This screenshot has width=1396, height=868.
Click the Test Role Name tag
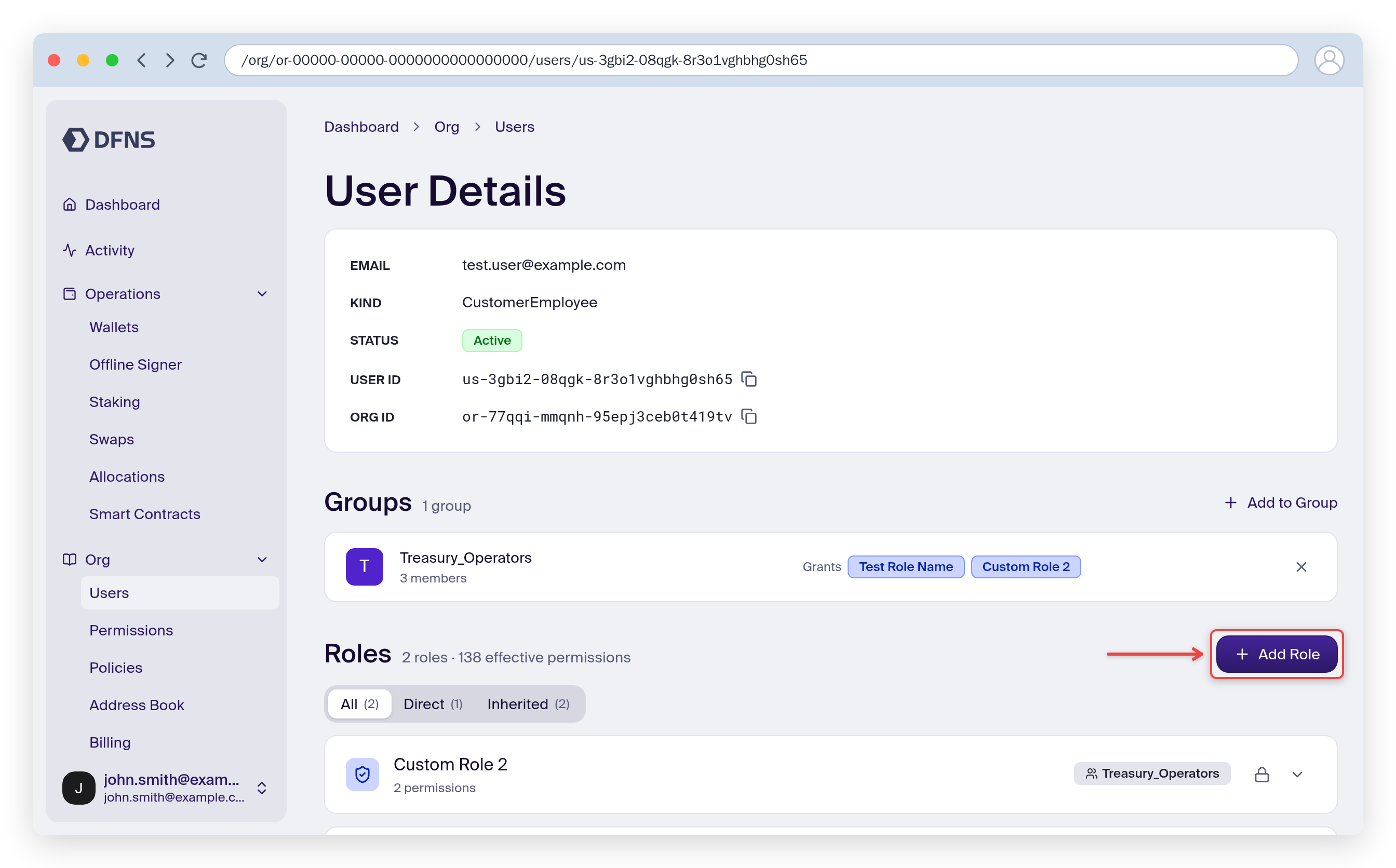click(906, 566)
